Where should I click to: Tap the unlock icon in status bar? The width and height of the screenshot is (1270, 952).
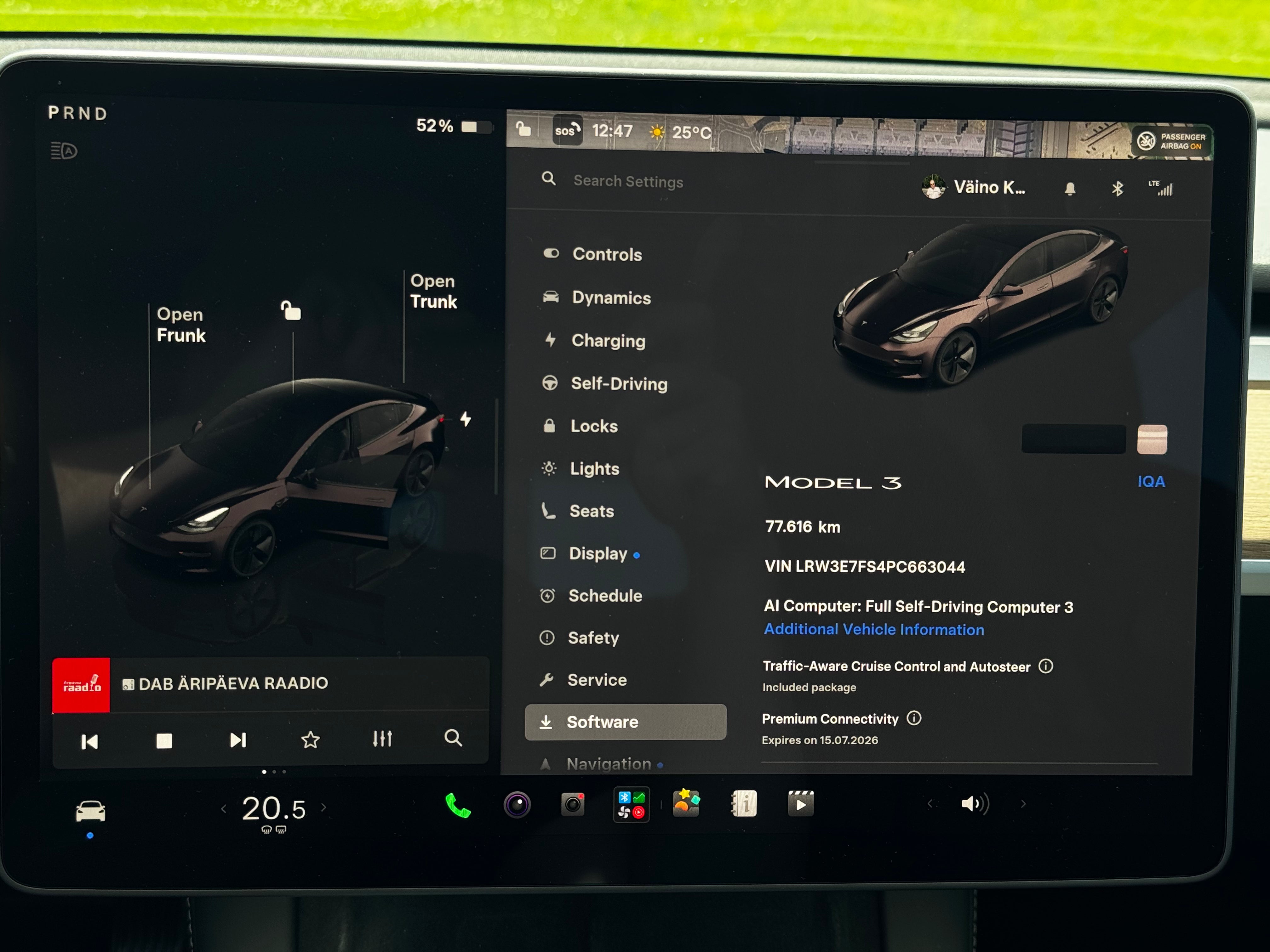(523, 128)
